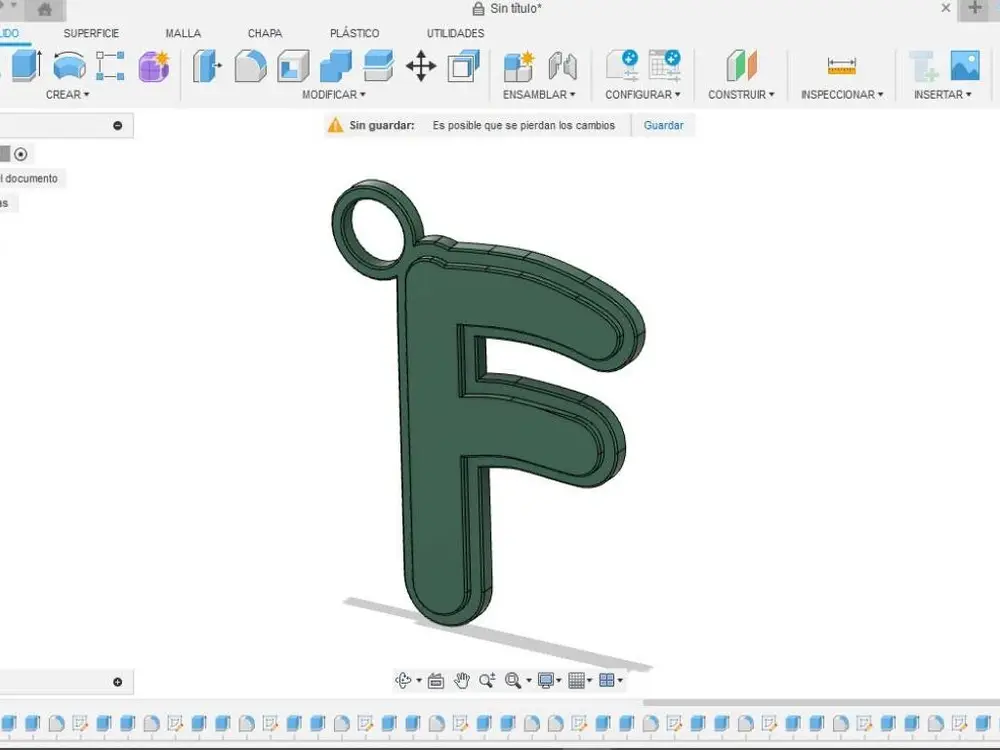Click the New Component icon in ENSAMBLAR
This screenshot has height=750, width=1000.
pyautogui.click(x=518, y=66)
